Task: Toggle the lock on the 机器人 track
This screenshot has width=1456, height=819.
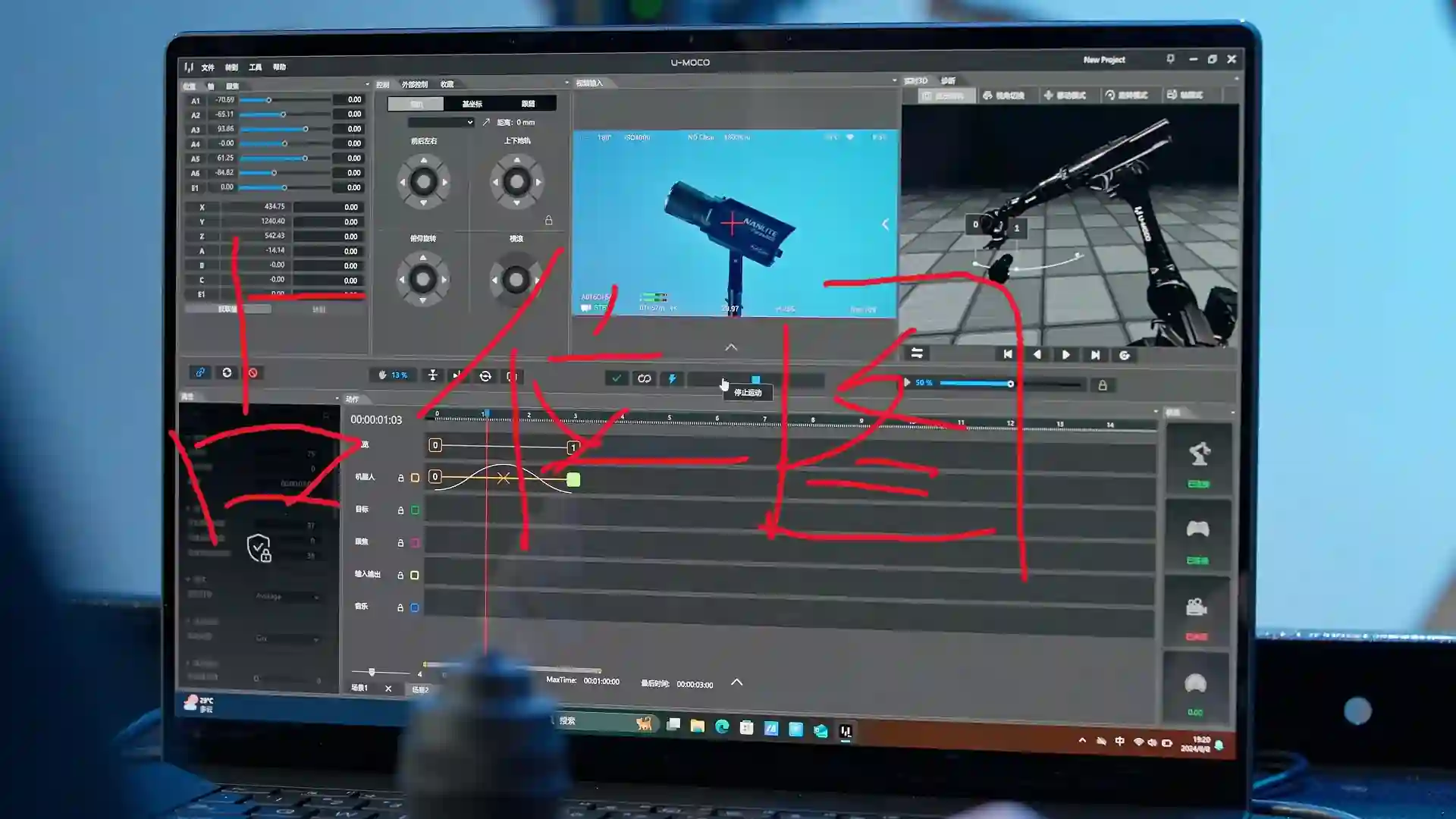Action: [x=400, y=478]
